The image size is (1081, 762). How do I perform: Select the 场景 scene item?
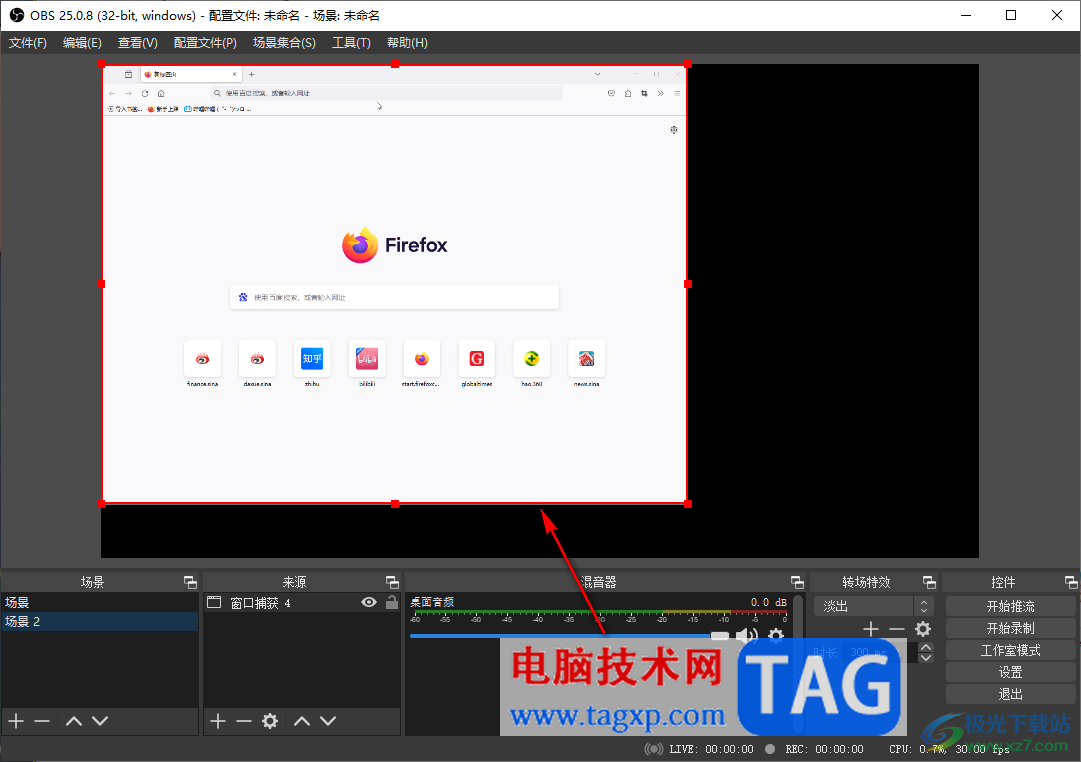pyautogui.click(x=100, y=602)
